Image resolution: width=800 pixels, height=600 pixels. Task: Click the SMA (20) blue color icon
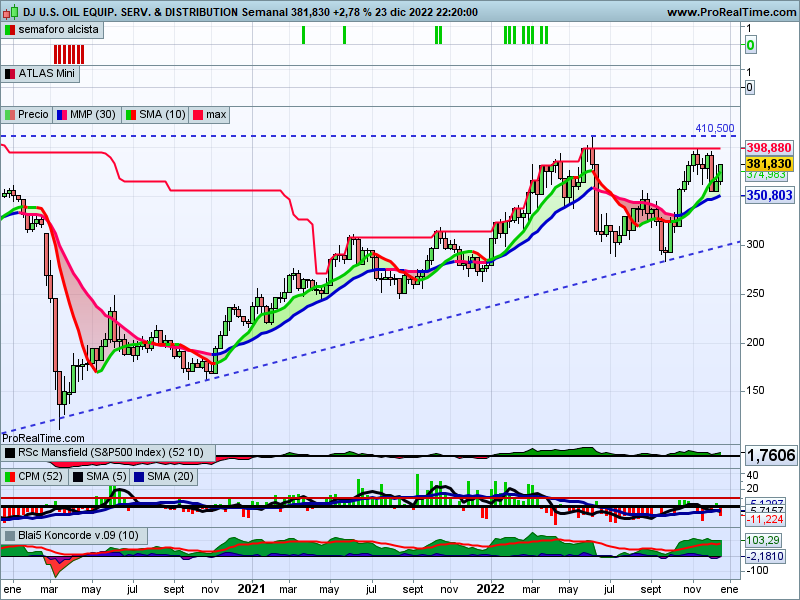(x=139, y=477)
